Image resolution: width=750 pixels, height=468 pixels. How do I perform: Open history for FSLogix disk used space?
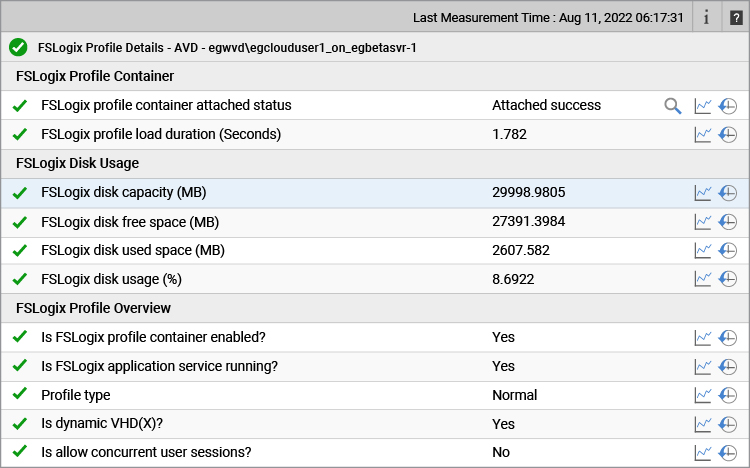(728, 251)
